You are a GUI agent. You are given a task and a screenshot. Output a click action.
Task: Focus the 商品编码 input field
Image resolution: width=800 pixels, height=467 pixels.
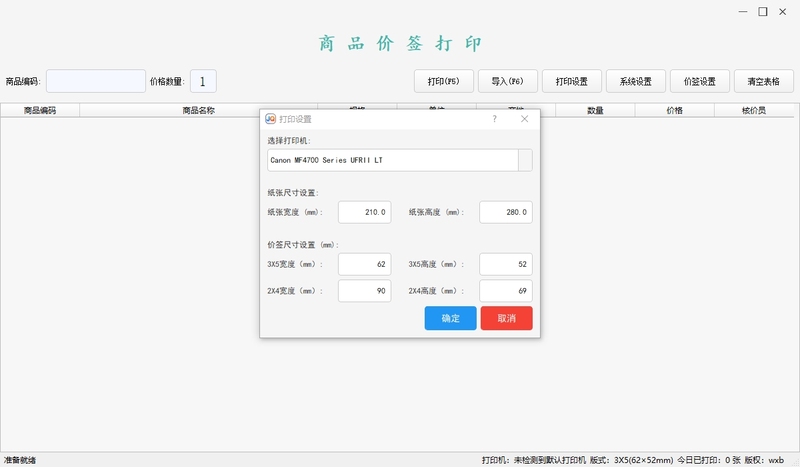pyautogui.click(x=96, y=81)
